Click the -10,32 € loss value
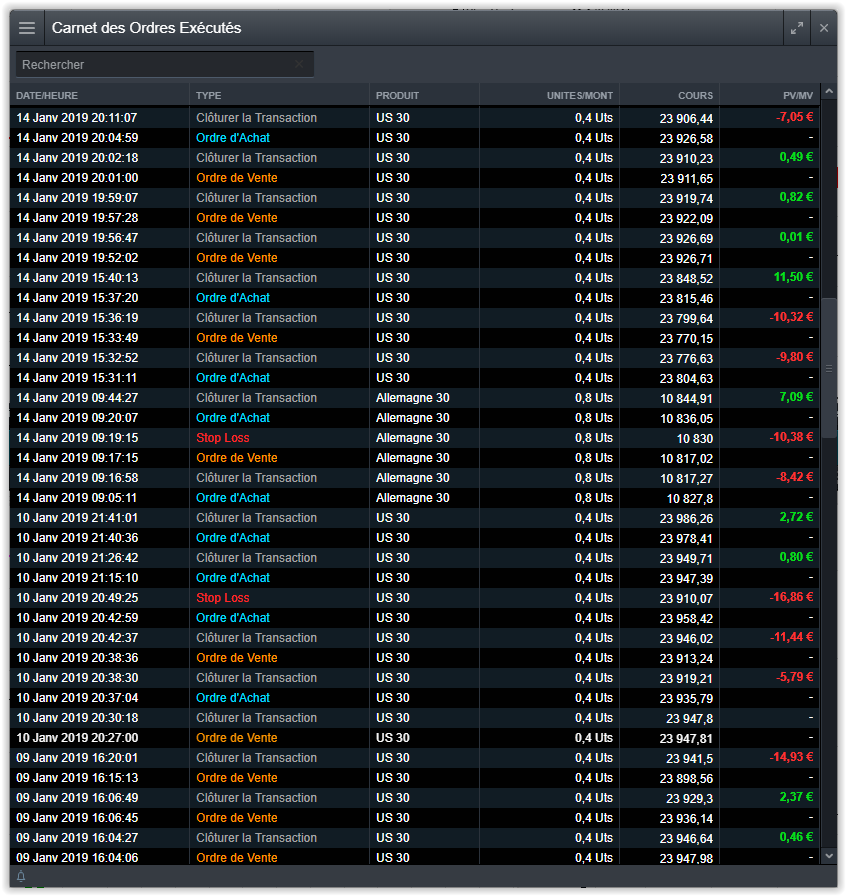Viewport: 846px width, 896px height. click(792, 317)
